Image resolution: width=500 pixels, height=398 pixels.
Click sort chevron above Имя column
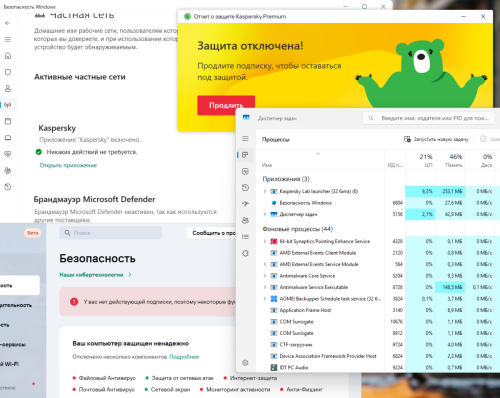click(318, 154)
